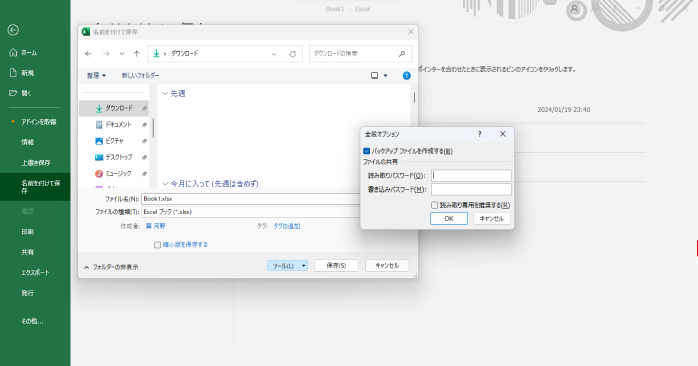Cancel the 全般オプション dialog
Screen dimensions: 698x366
click(x=491, y=219)
